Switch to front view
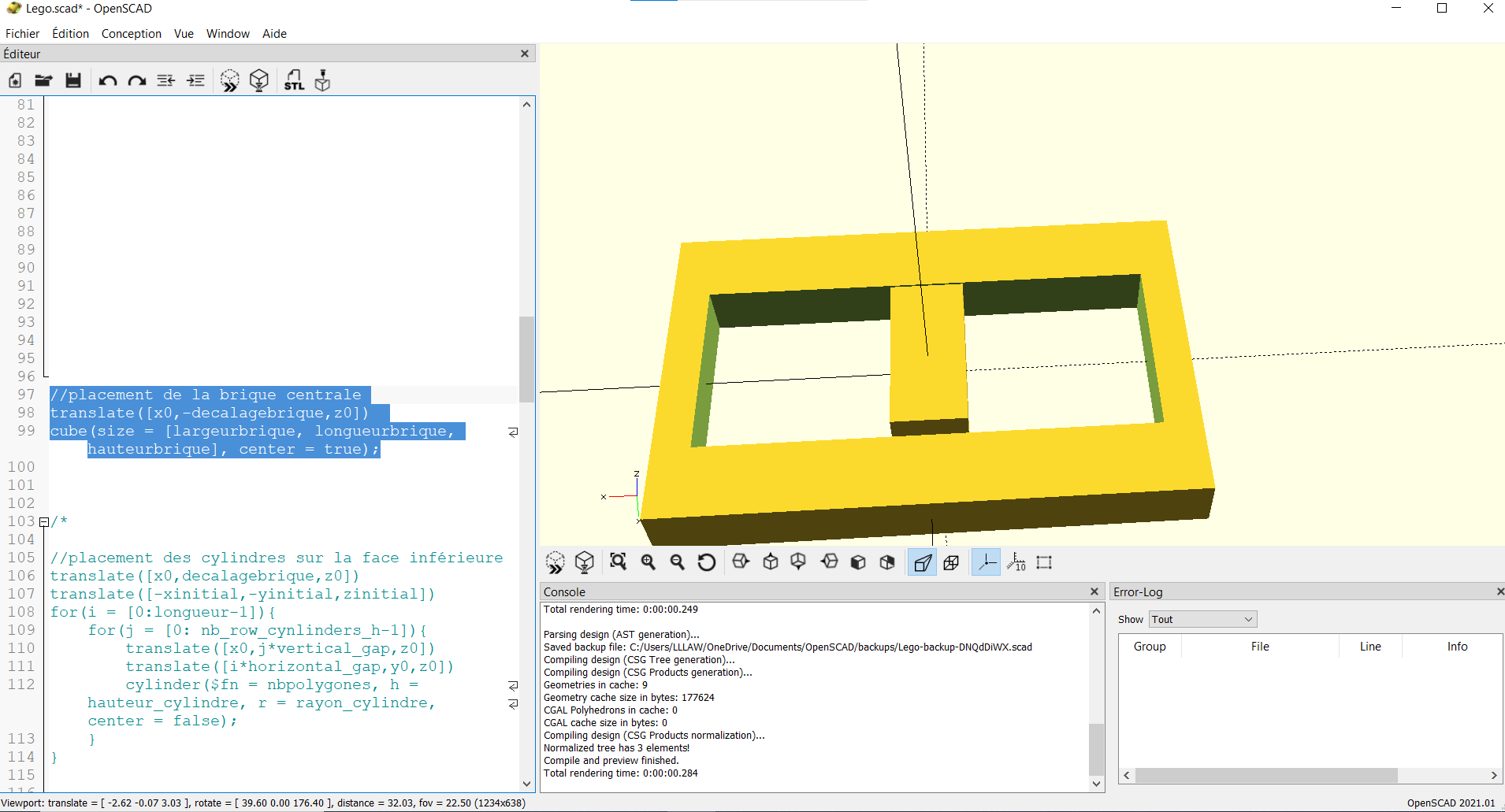 tap(859, 562)
